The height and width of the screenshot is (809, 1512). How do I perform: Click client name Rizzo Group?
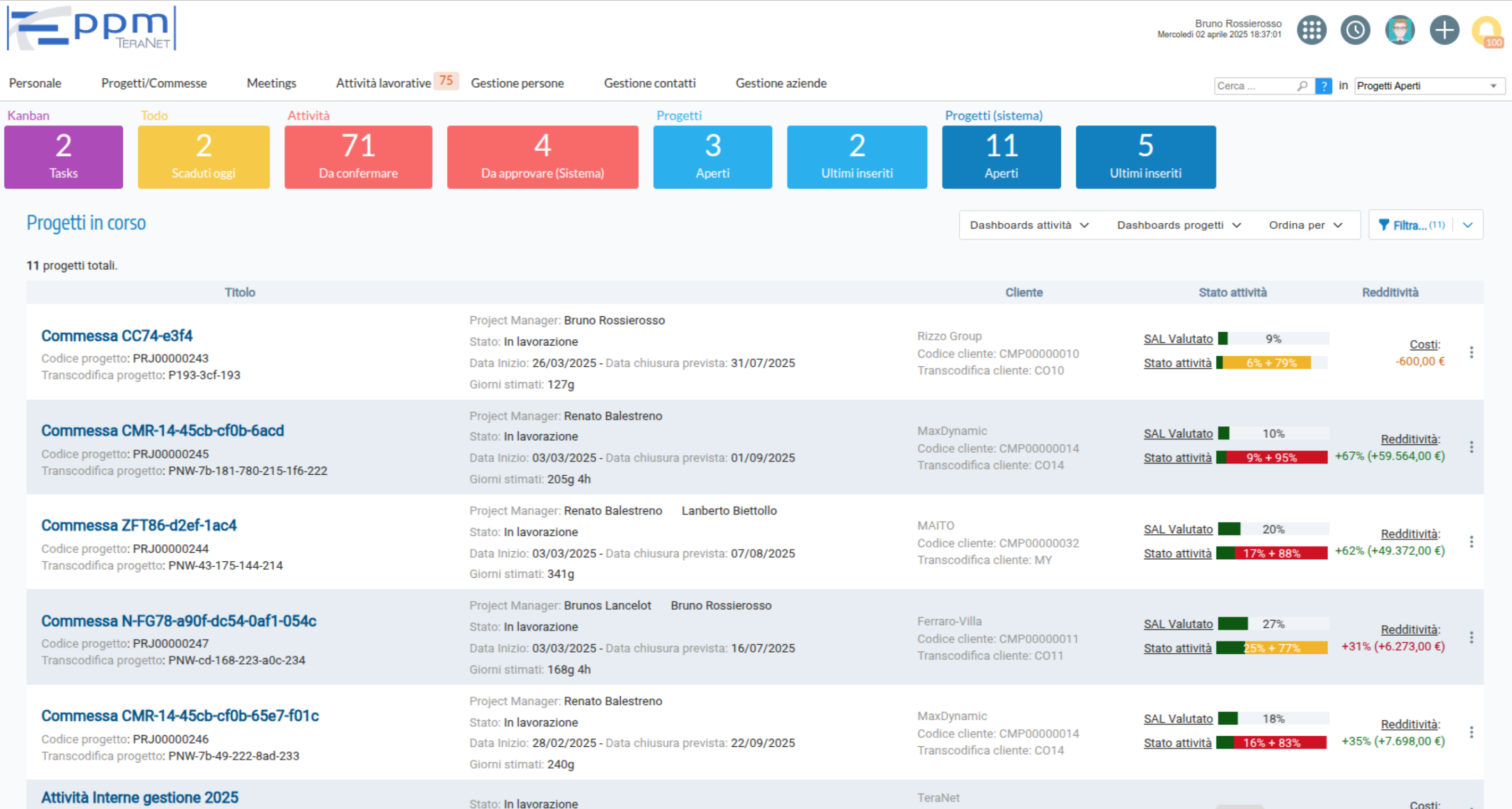(949, 336)
